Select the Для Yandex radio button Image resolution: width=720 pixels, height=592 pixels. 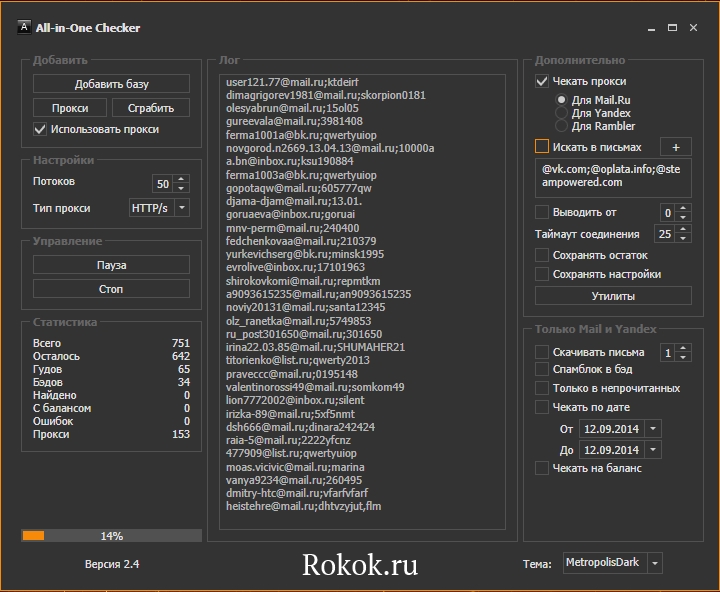[x=562, y=114]
